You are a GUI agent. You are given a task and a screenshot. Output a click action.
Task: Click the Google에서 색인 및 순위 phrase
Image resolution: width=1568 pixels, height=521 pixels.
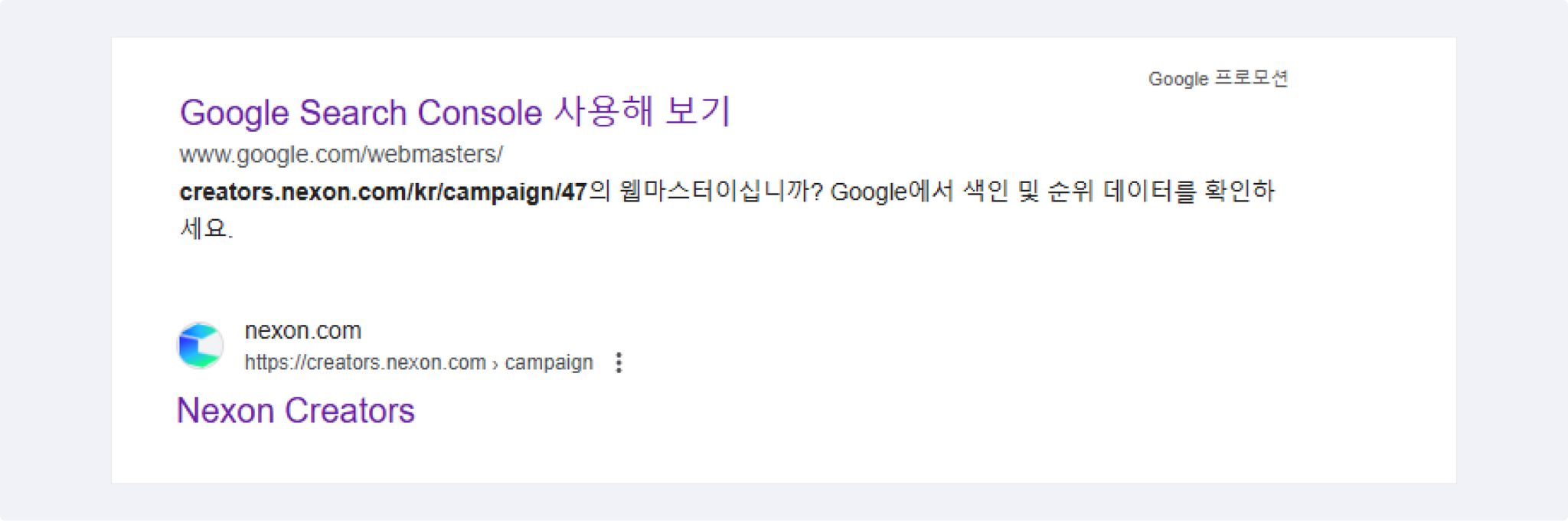962,191
